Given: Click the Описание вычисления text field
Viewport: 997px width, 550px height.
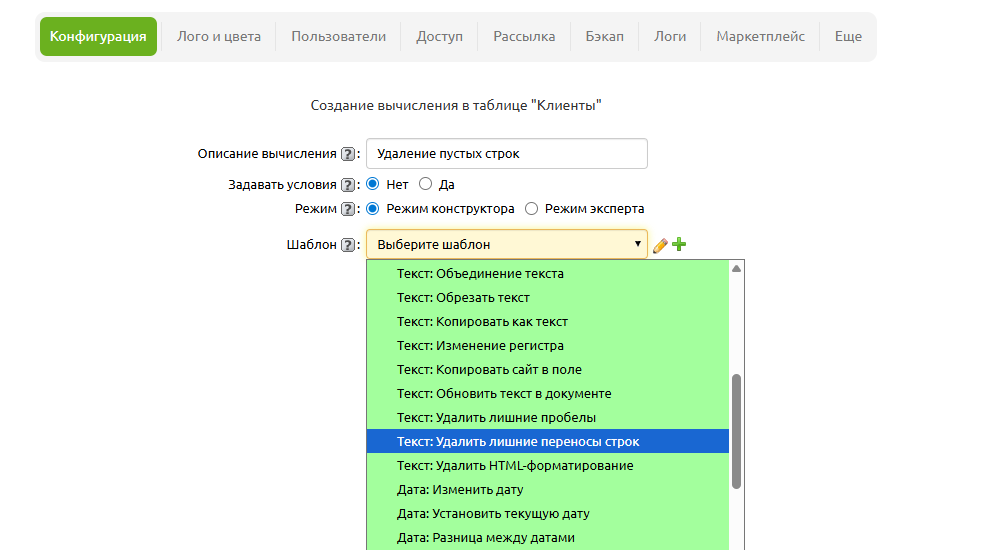Looking at the screenshot, I should point(506,154).
